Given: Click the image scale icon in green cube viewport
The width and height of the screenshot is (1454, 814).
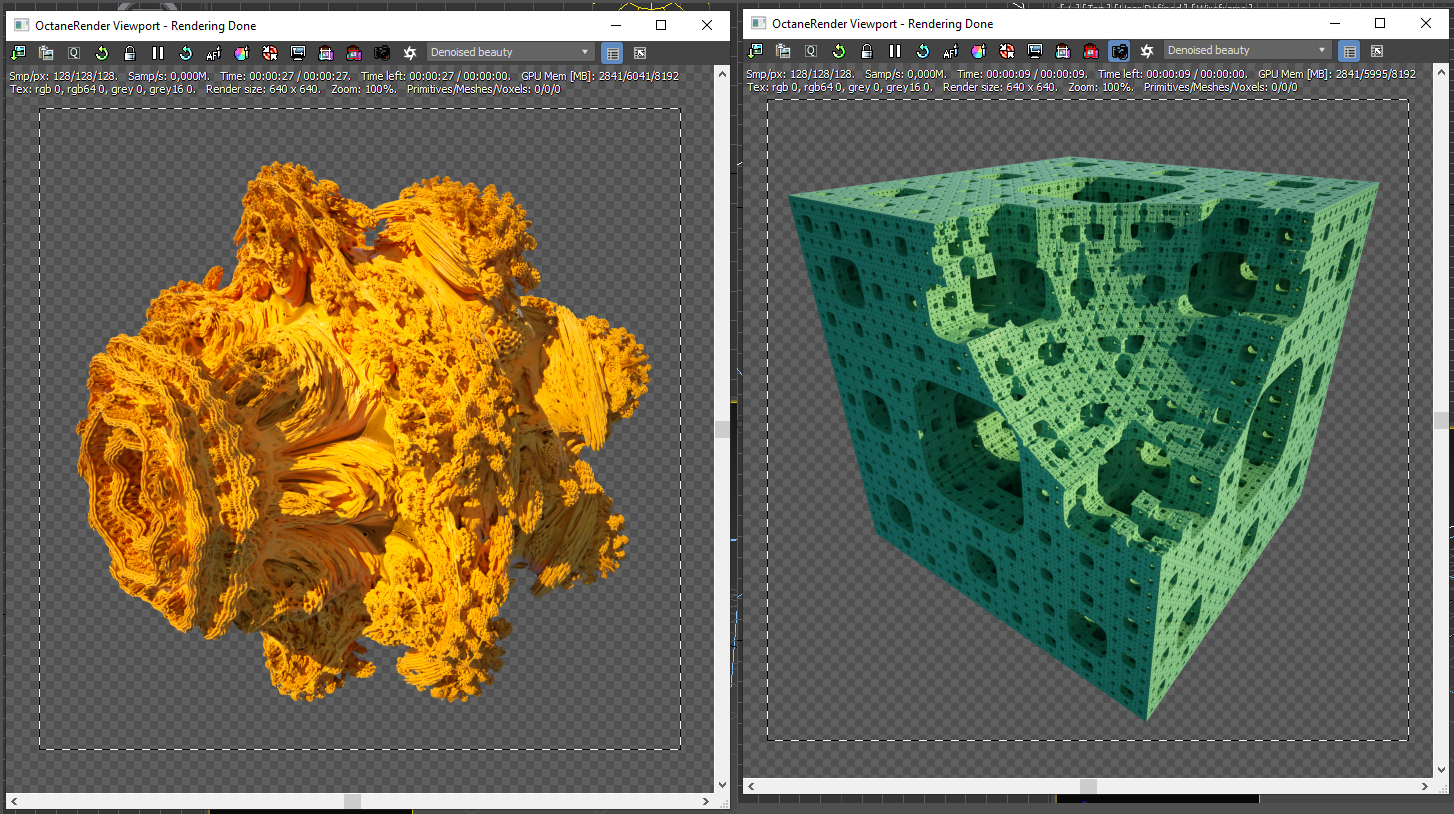Looking at the screenshot, I should 1377,50.
